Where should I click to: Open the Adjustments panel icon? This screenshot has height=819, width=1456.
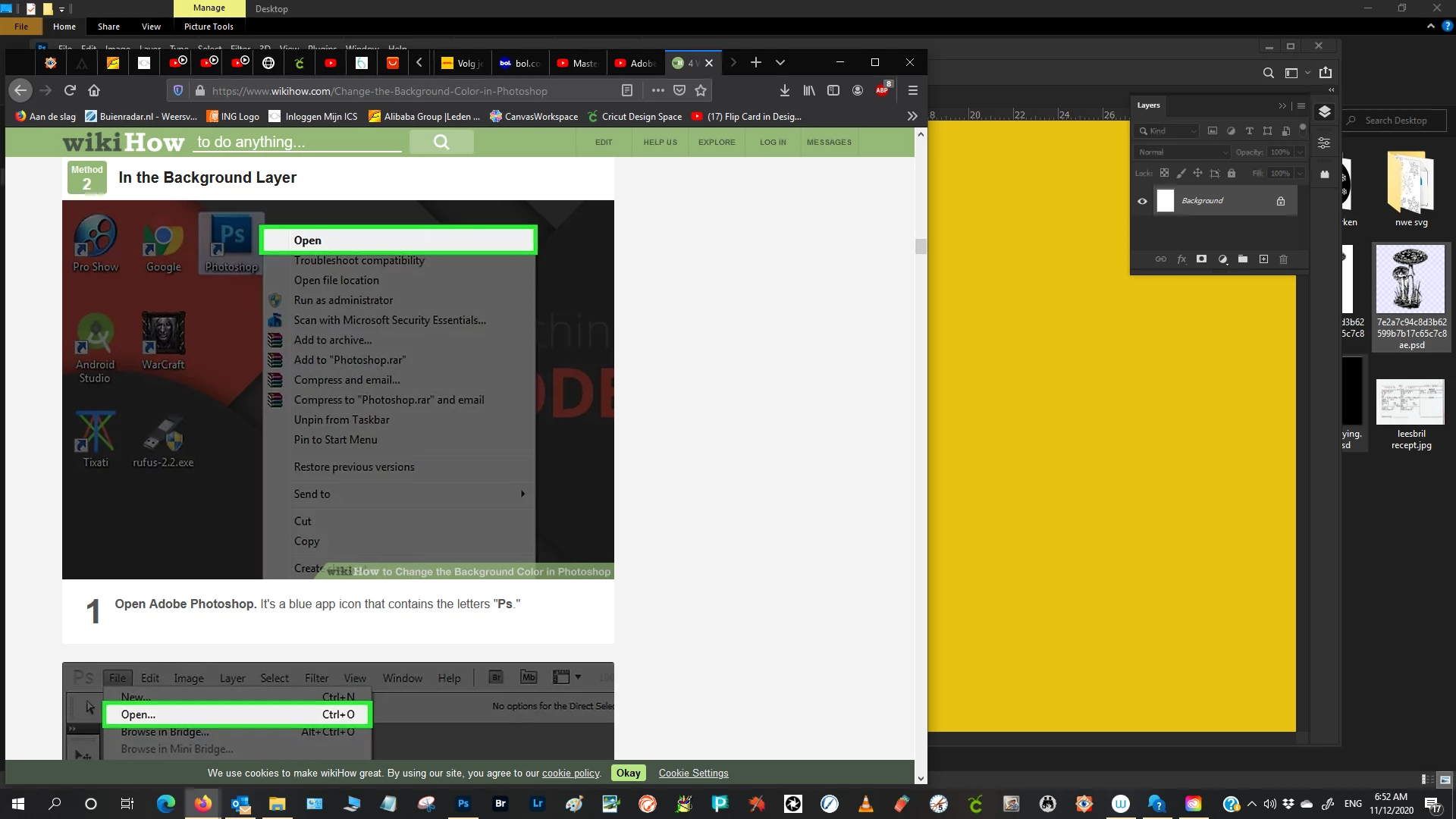(x=1324, y=143)
